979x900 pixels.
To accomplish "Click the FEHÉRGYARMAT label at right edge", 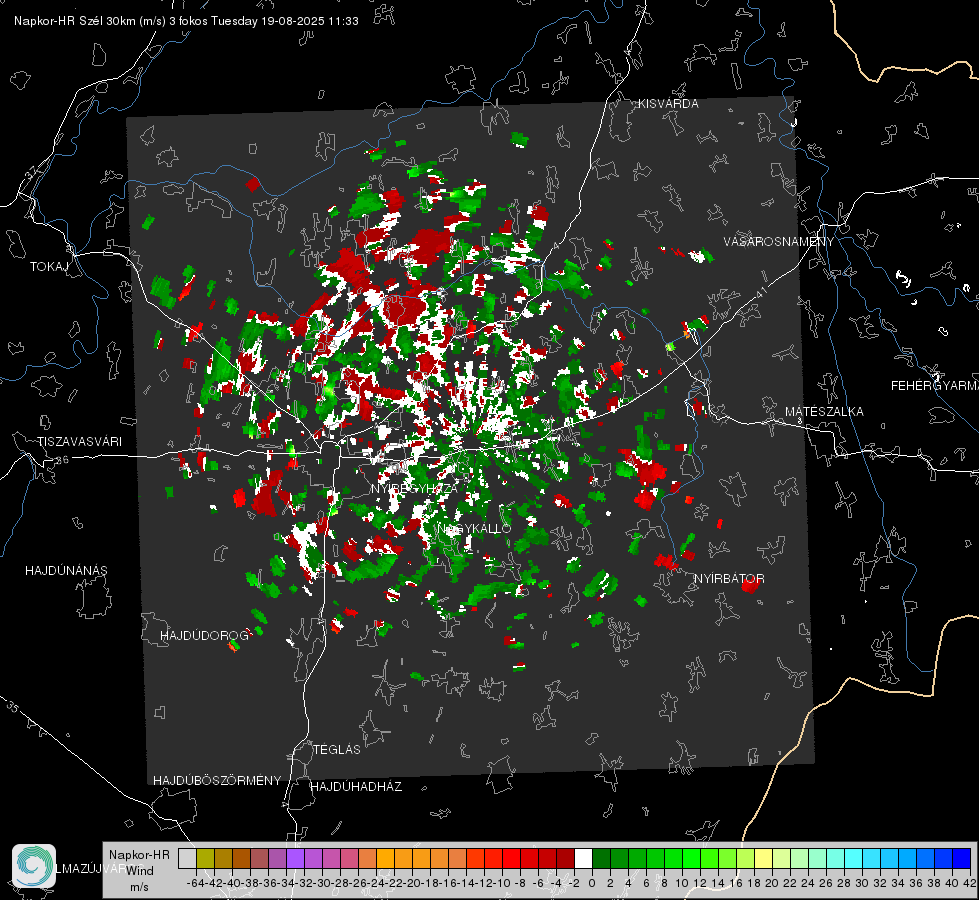I will tap(934, 386).
